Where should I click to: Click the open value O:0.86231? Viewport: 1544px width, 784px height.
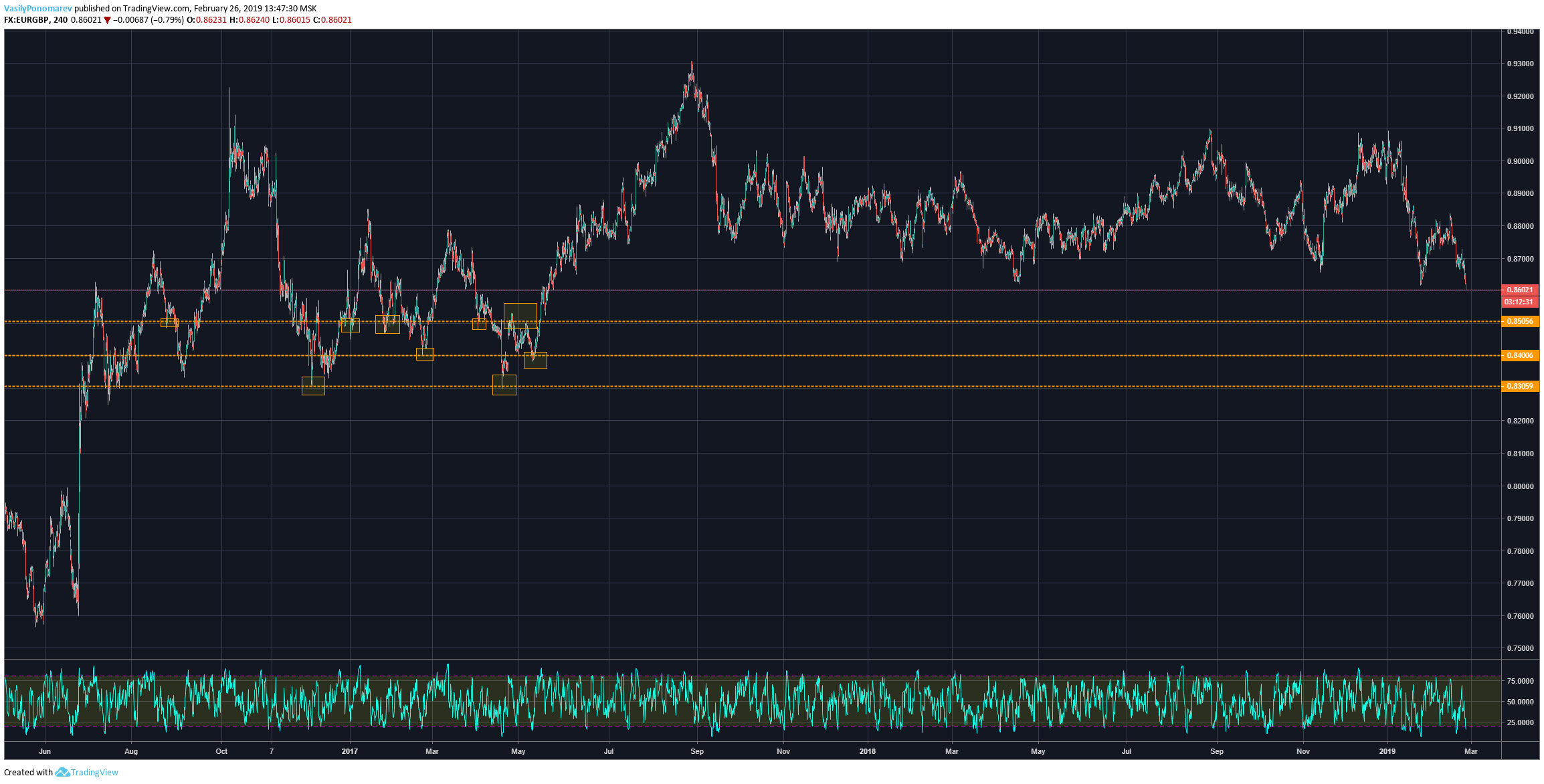pyautogui.click(x=206, y=20)
